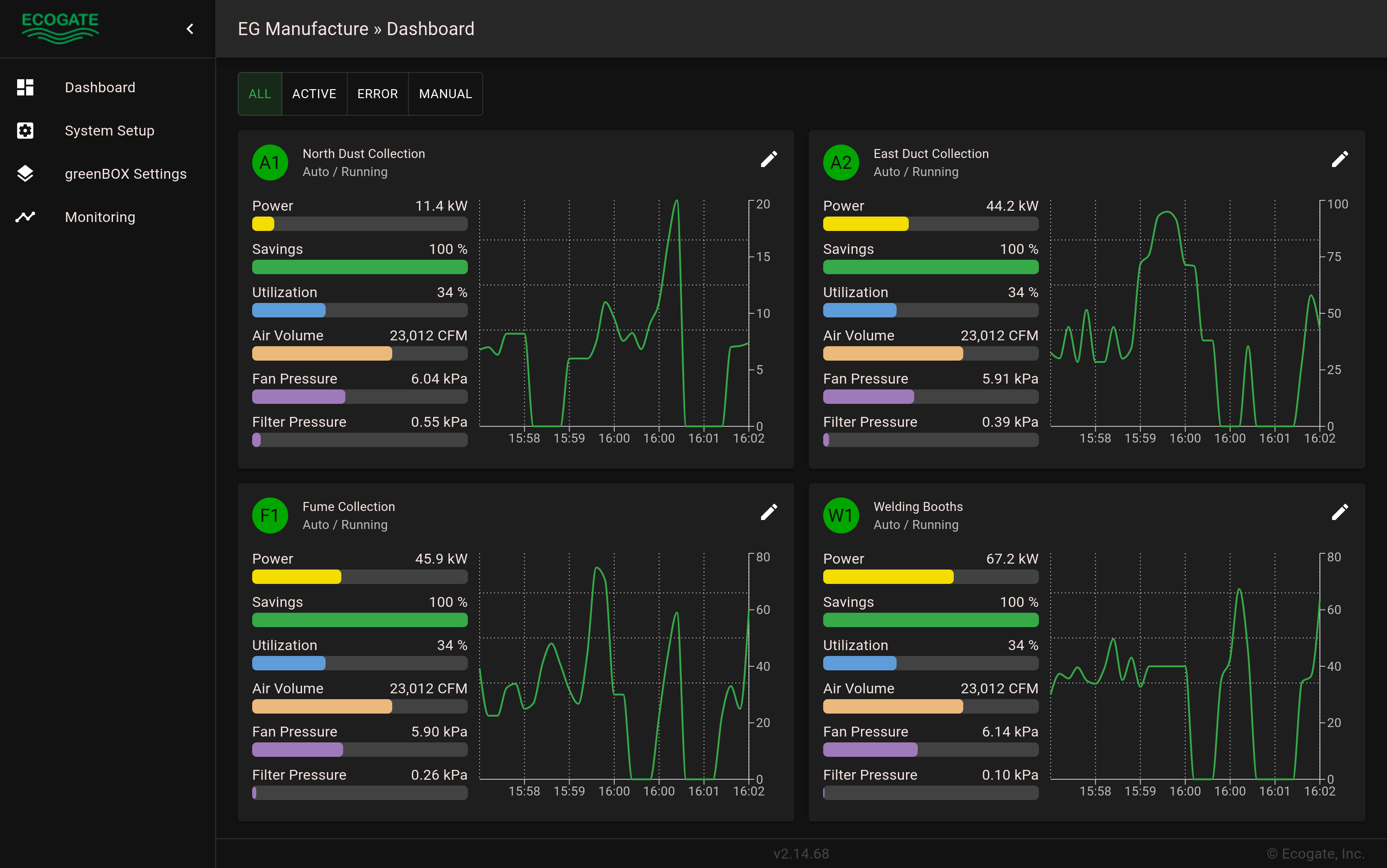Open System Setup in the sidebar

pyautogui.click(x=108, y=130)
